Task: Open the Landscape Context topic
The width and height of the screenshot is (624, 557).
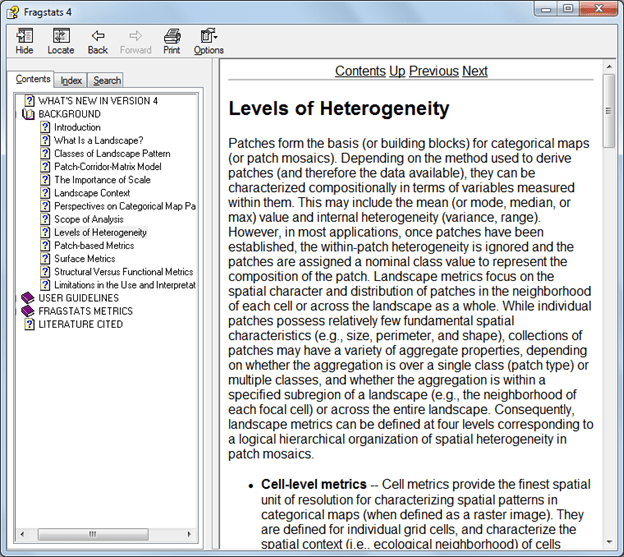Action: click(92, 193)
